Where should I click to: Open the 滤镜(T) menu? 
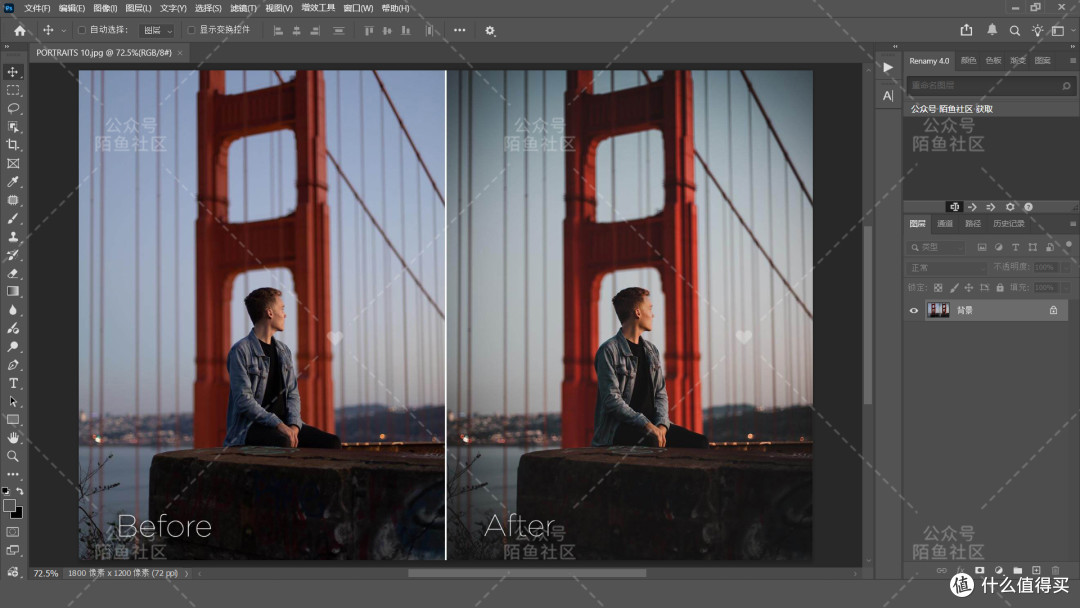pos(242,8)
